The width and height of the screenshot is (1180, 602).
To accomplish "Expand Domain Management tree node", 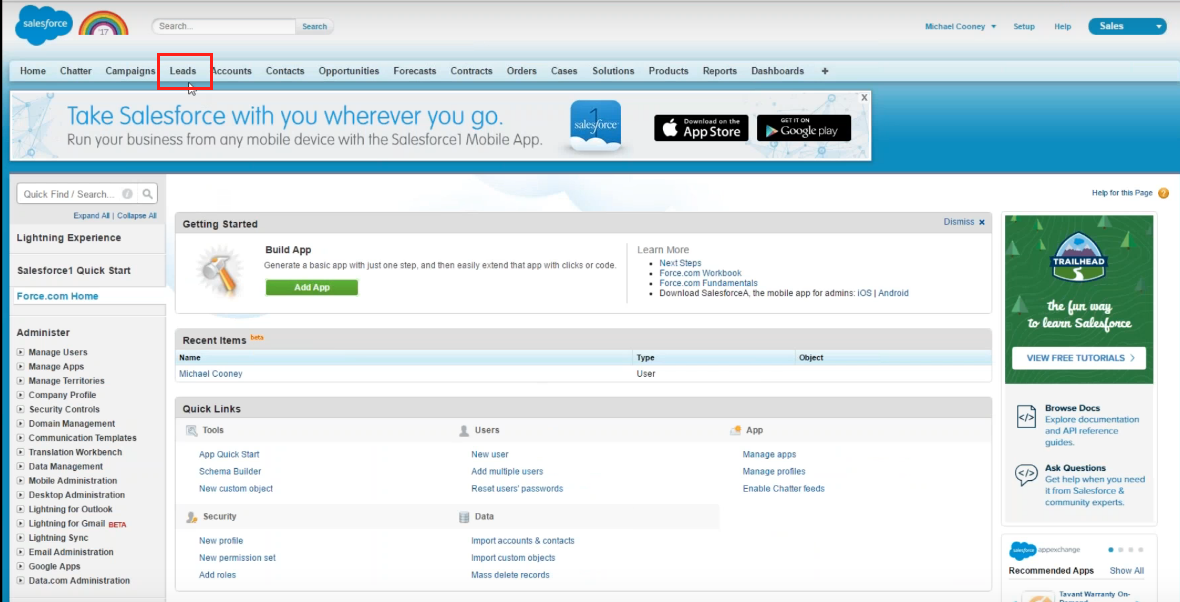I will pos(20,424).
